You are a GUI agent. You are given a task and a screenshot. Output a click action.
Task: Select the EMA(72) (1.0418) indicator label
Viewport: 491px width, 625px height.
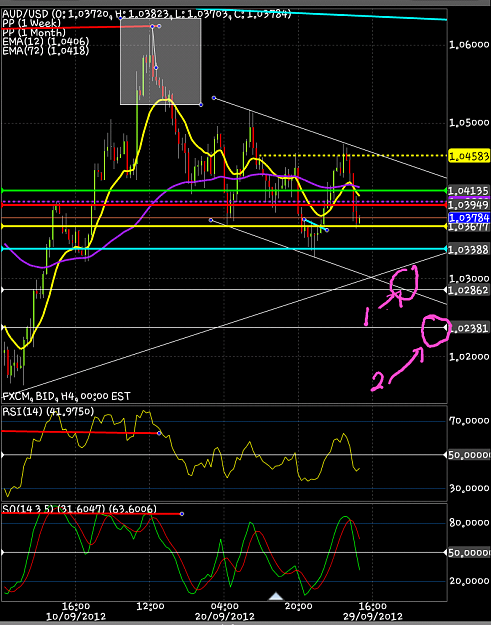click(46, 51)
